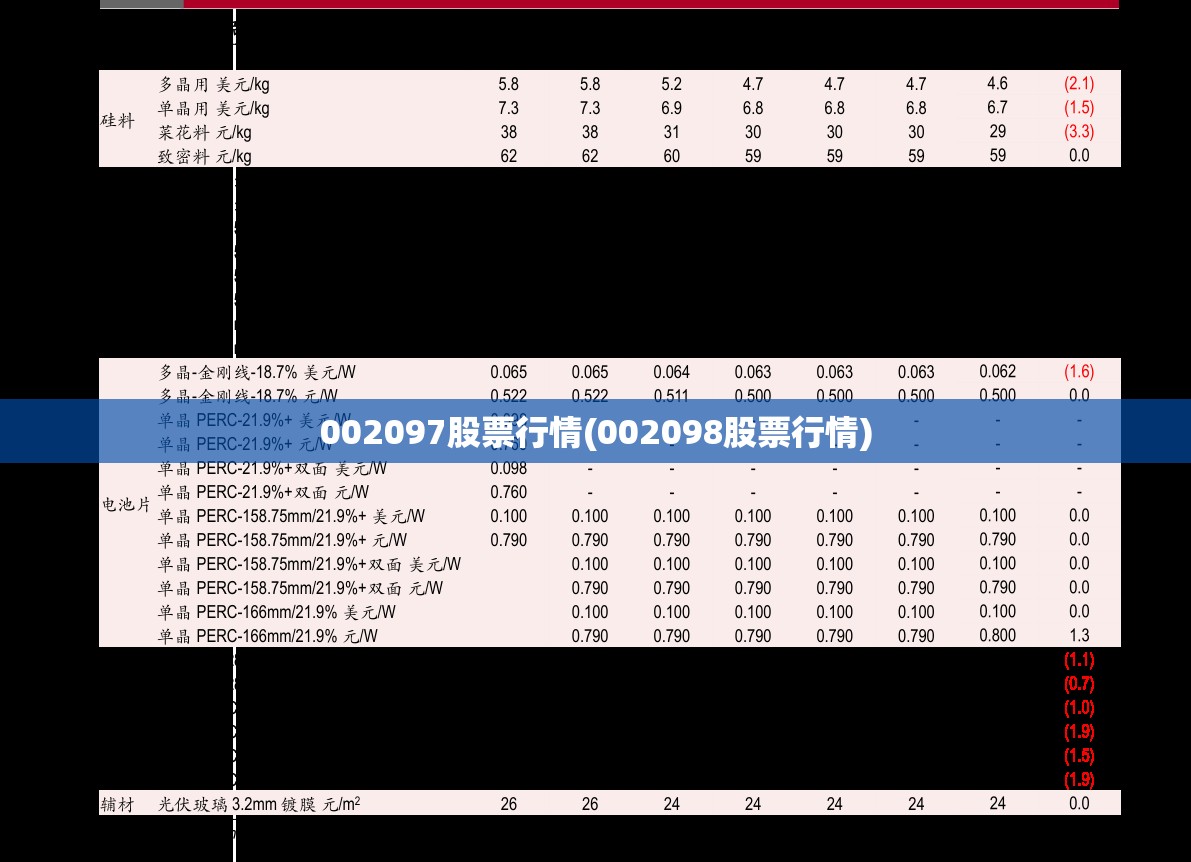Click the 0.062 cell in 多晶-金刚线 美元/W row
Image resolution: width=1191 pixels, height=862 pixels.
coord(997,371)
